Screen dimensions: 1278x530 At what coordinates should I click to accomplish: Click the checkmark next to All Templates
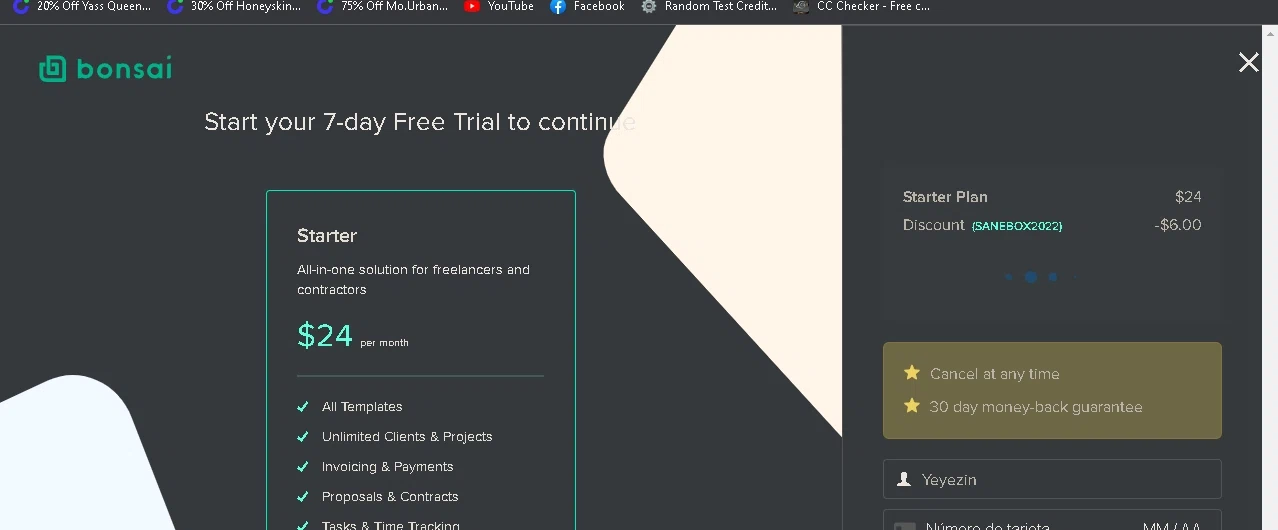[303, 407]
